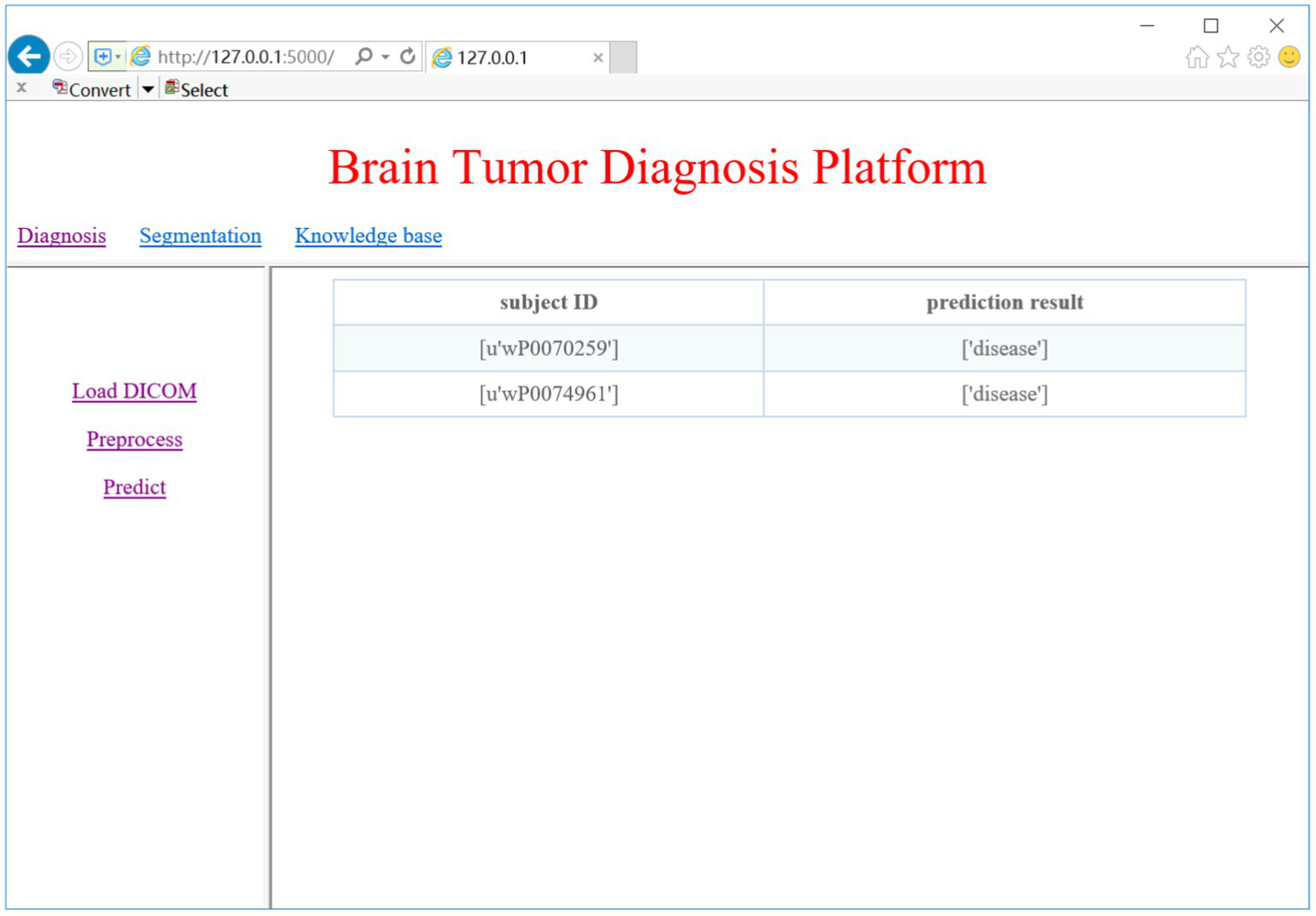The height and width of the screenshot is (916, 1316).
Task: Click the Favorites star icon
Action: (x=1228, y=57)
